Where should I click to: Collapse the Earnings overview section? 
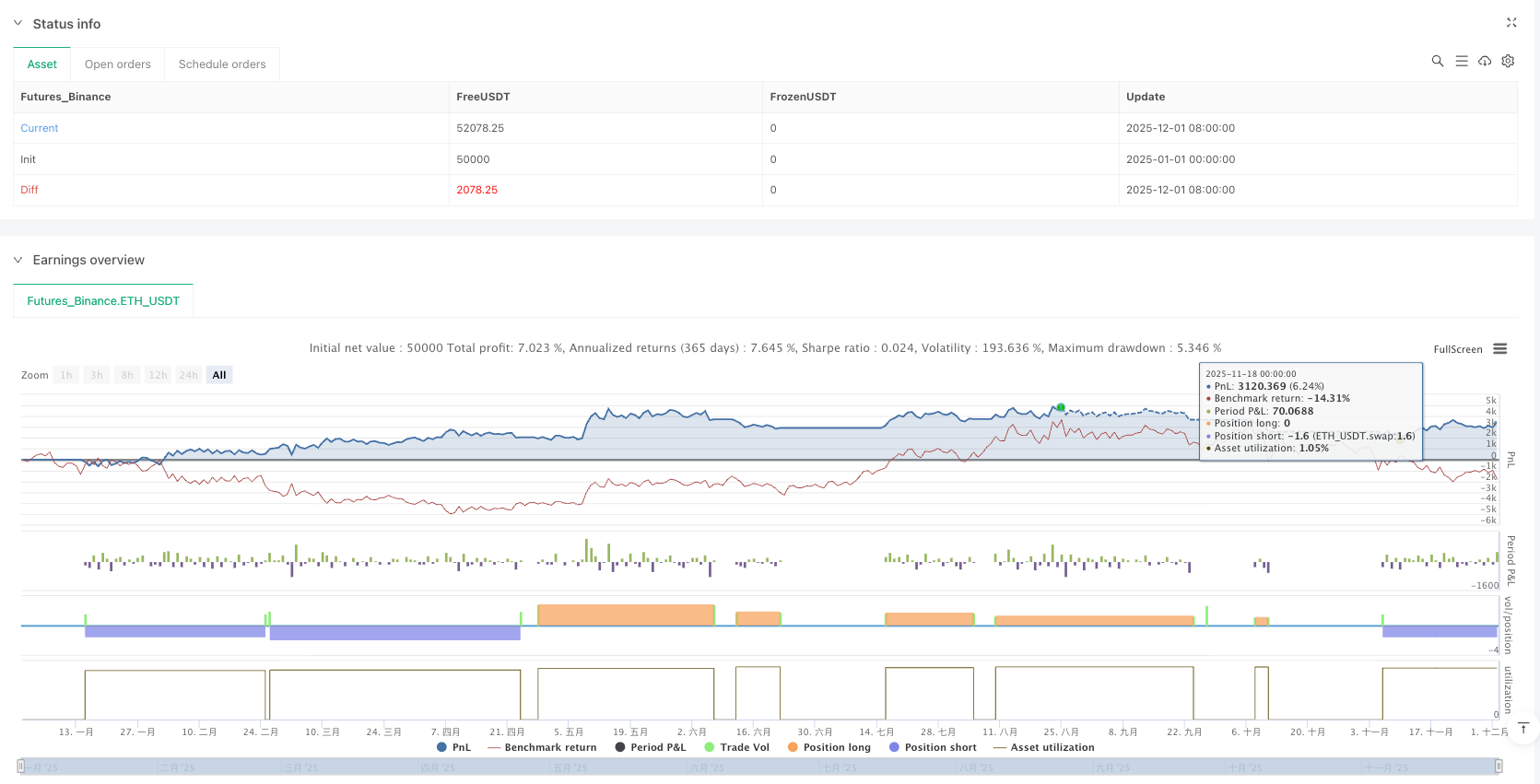18,260
